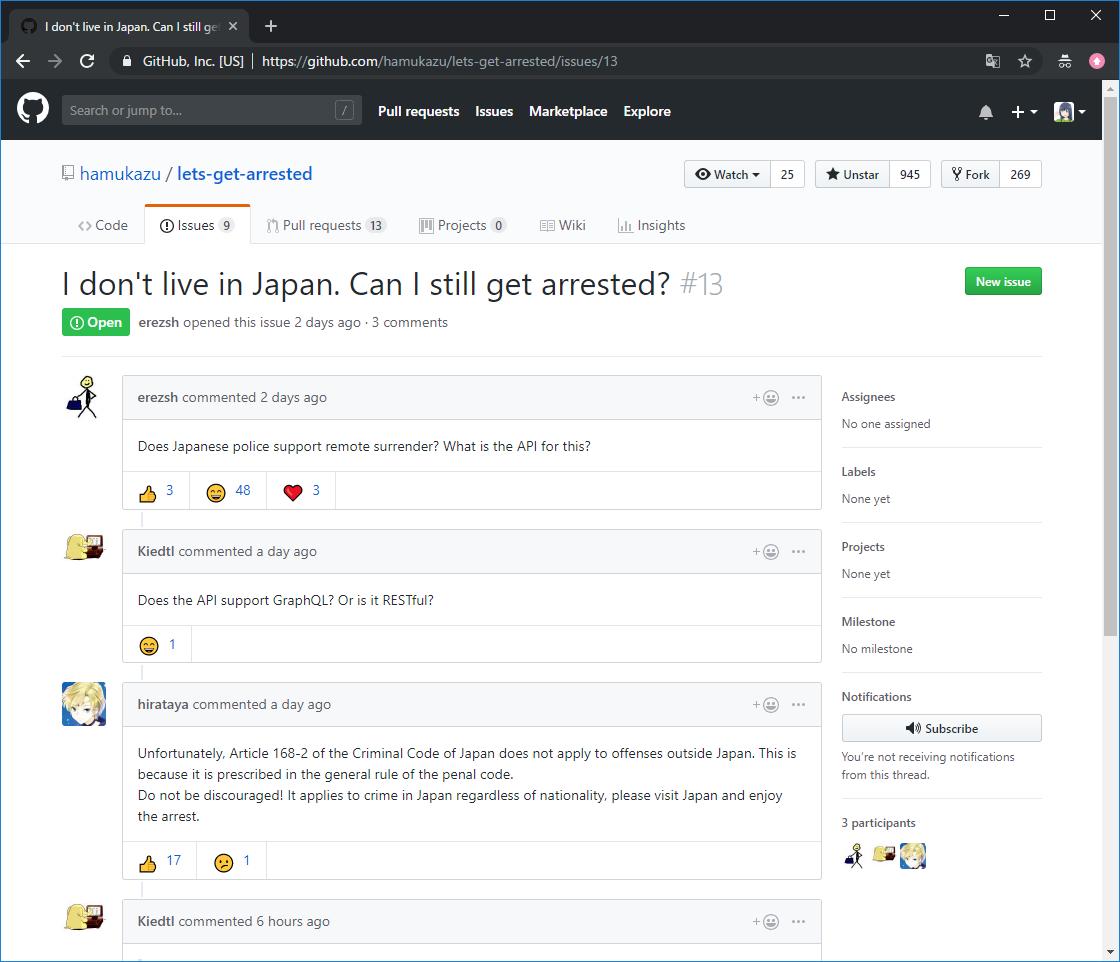Open Kiedtl avatar beside day-ago comment
Image resolution: width=1120 pixels, height=962 pixels.
[84, 548]
